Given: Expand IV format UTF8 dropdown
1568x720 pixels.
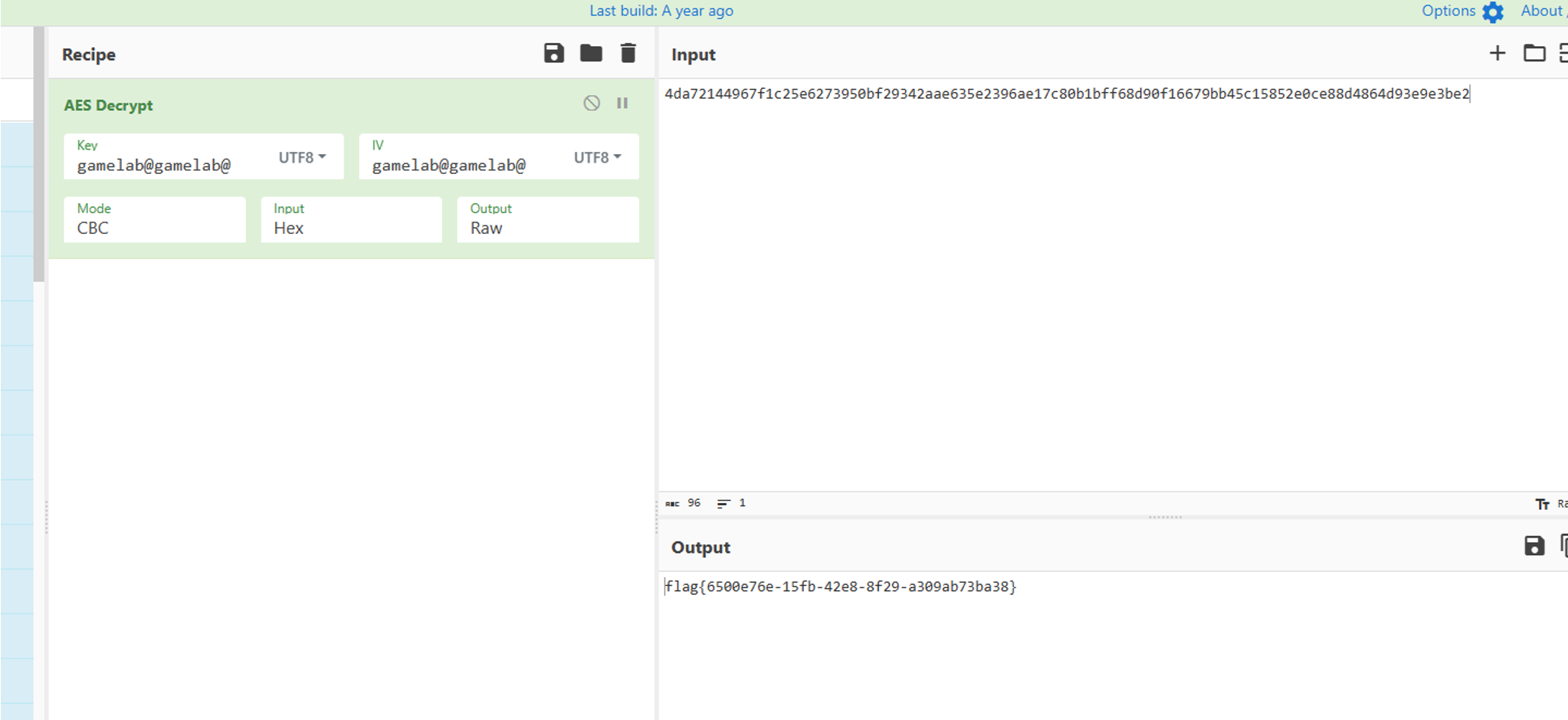Looking at the screenshot, I should (x=597, y=157).
